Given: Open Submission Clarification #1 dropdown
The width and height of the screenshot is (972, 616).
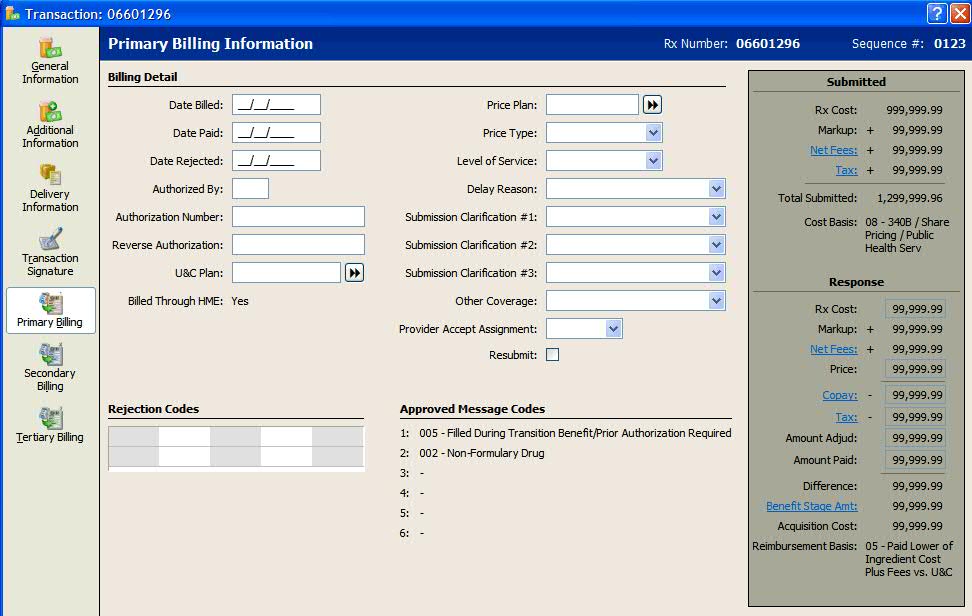Looking at the screenshot, I should [x=716, y=216].
